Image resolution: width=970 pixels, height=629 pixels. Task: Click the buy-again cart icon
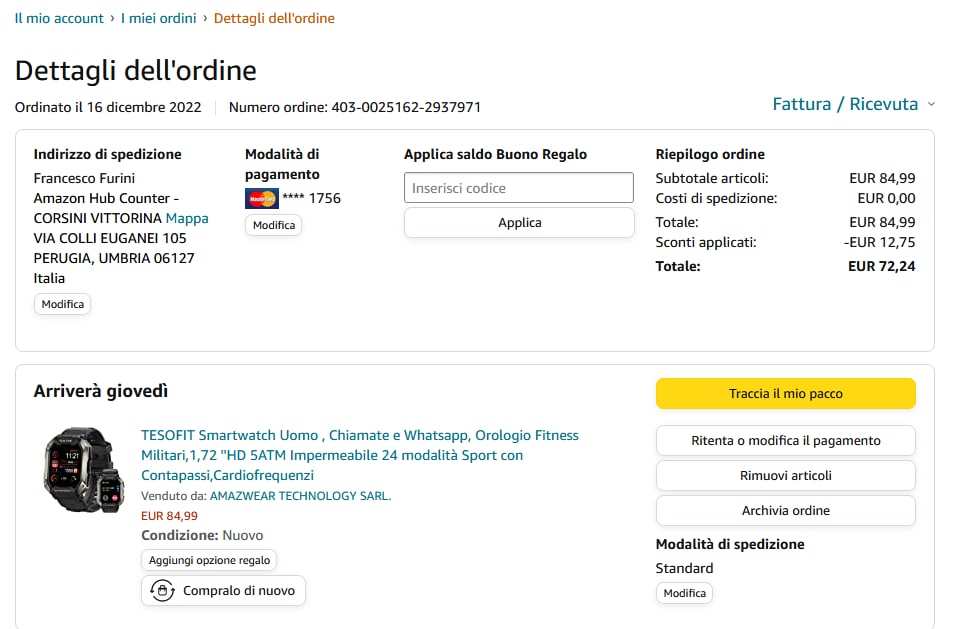point(162,591)
